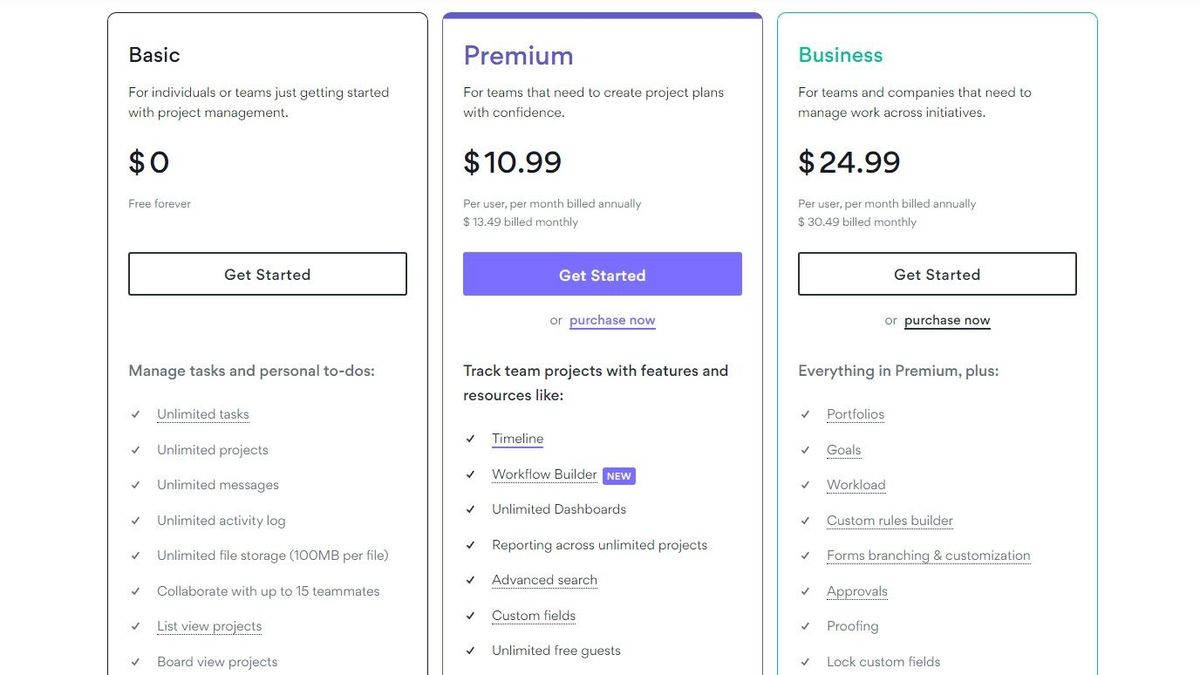1200x675 pixels.
Task: Open the "Portfolios" feature link
Action: [855, 413]
